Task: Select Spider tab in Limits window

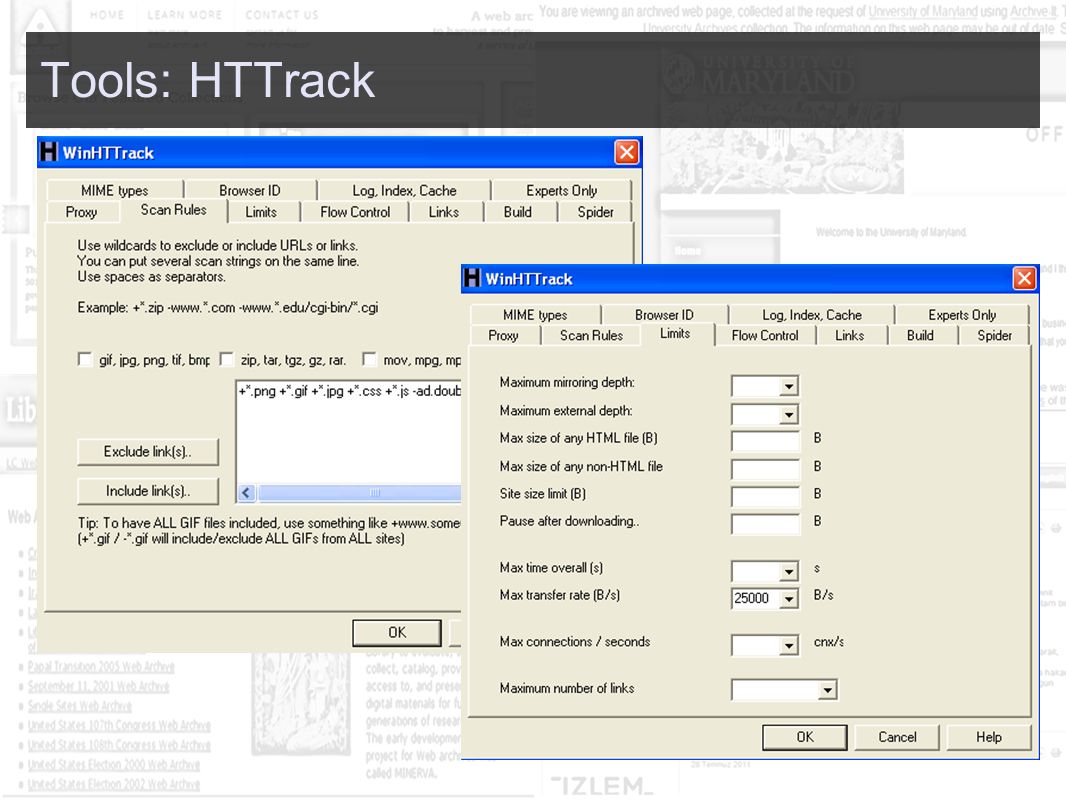Action: pos(995,335)
